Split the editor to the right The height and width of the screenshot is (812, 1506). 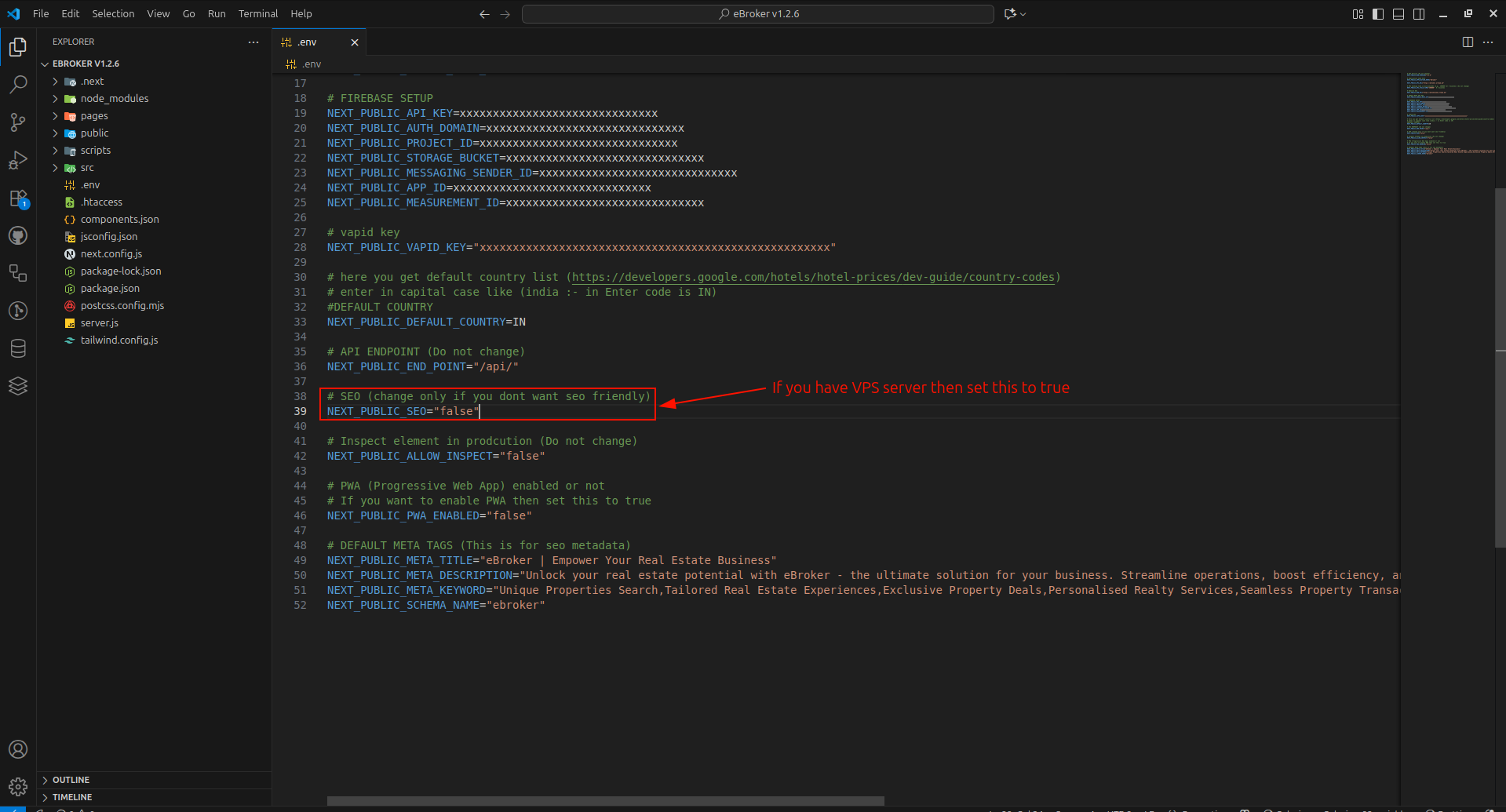pos(1468,42)
